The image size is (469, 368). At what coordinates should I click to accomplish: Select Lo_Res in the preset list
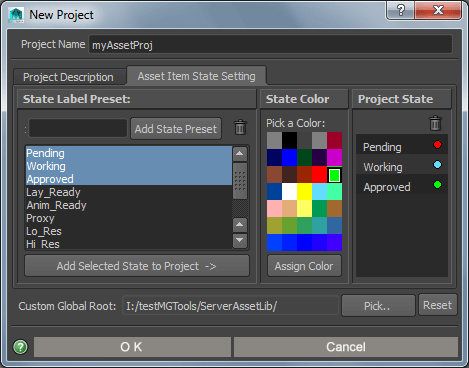coord(129,231)
